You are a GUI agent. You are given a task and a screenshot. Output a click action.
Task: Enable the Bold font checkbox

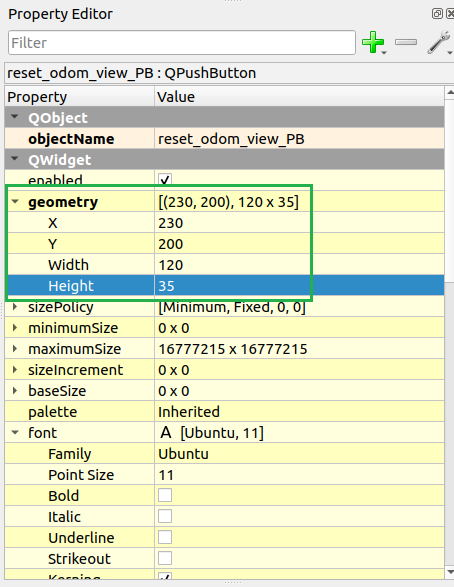(165, 495)
